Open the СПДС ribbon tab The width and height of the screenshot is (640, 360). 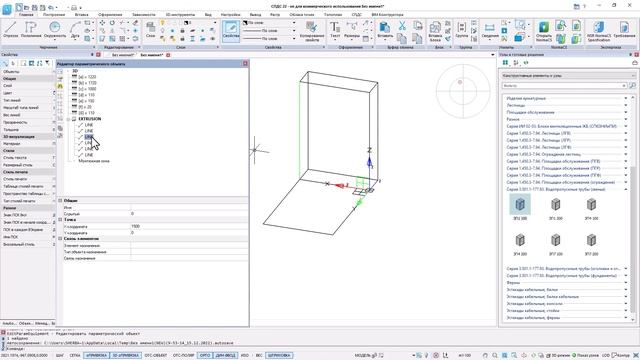point(356,15)
